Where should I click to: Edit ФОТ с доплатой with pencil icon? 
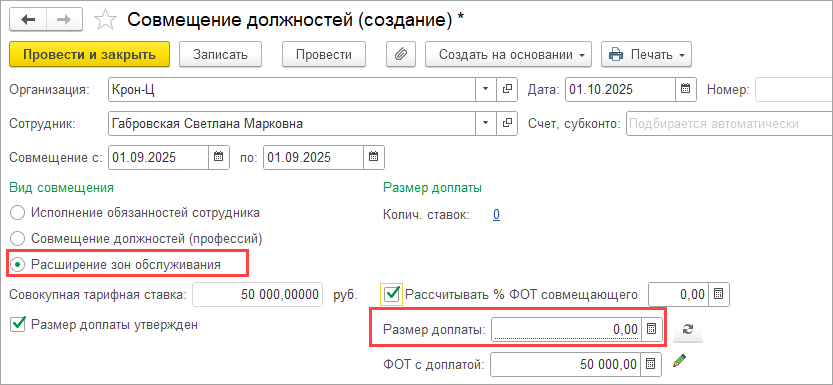pos(678,362)
